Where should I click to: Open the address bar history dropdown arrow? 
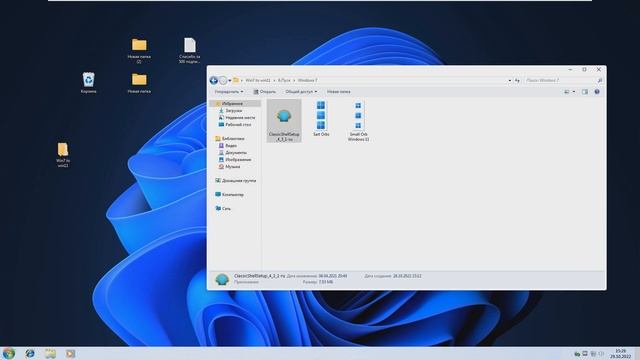coord(509,80)
